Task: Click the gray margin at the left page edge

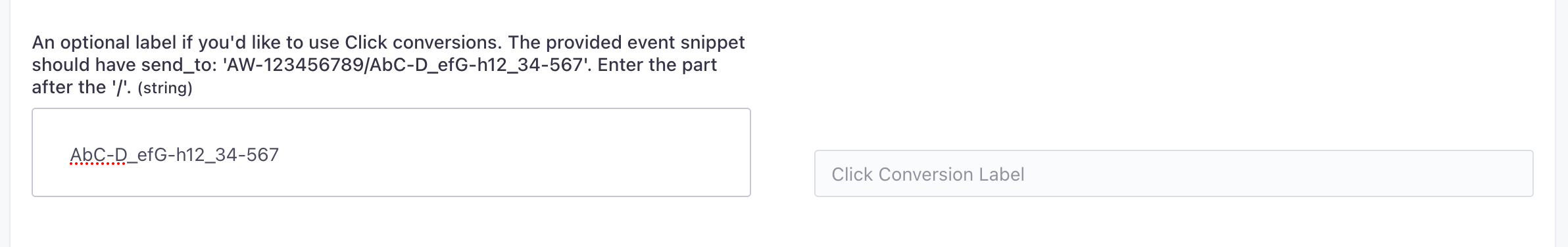Action: click(x=5, y=123)
